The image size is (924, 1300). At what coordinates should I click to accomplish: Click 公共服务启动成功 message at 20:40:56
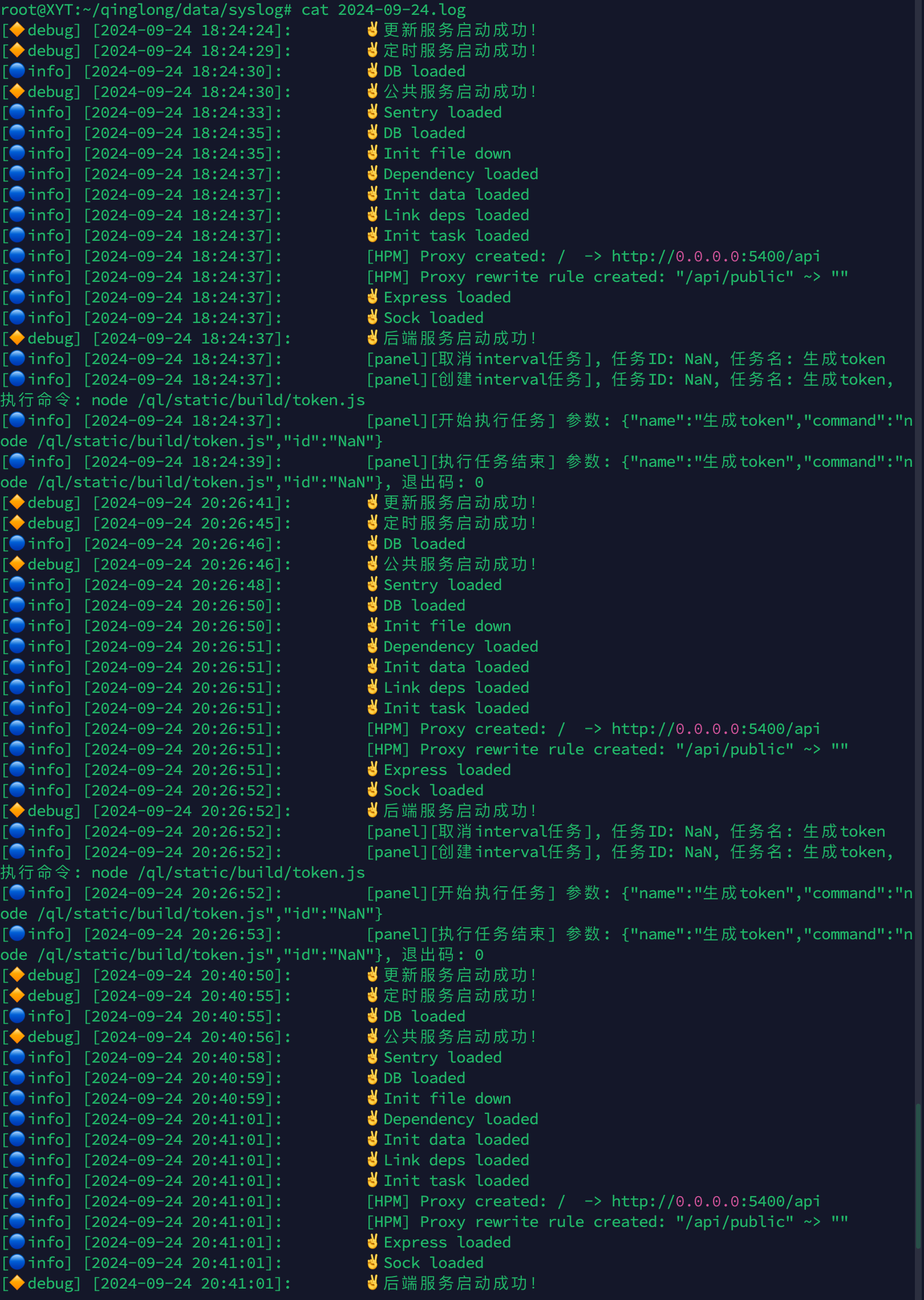point(460,1037)
